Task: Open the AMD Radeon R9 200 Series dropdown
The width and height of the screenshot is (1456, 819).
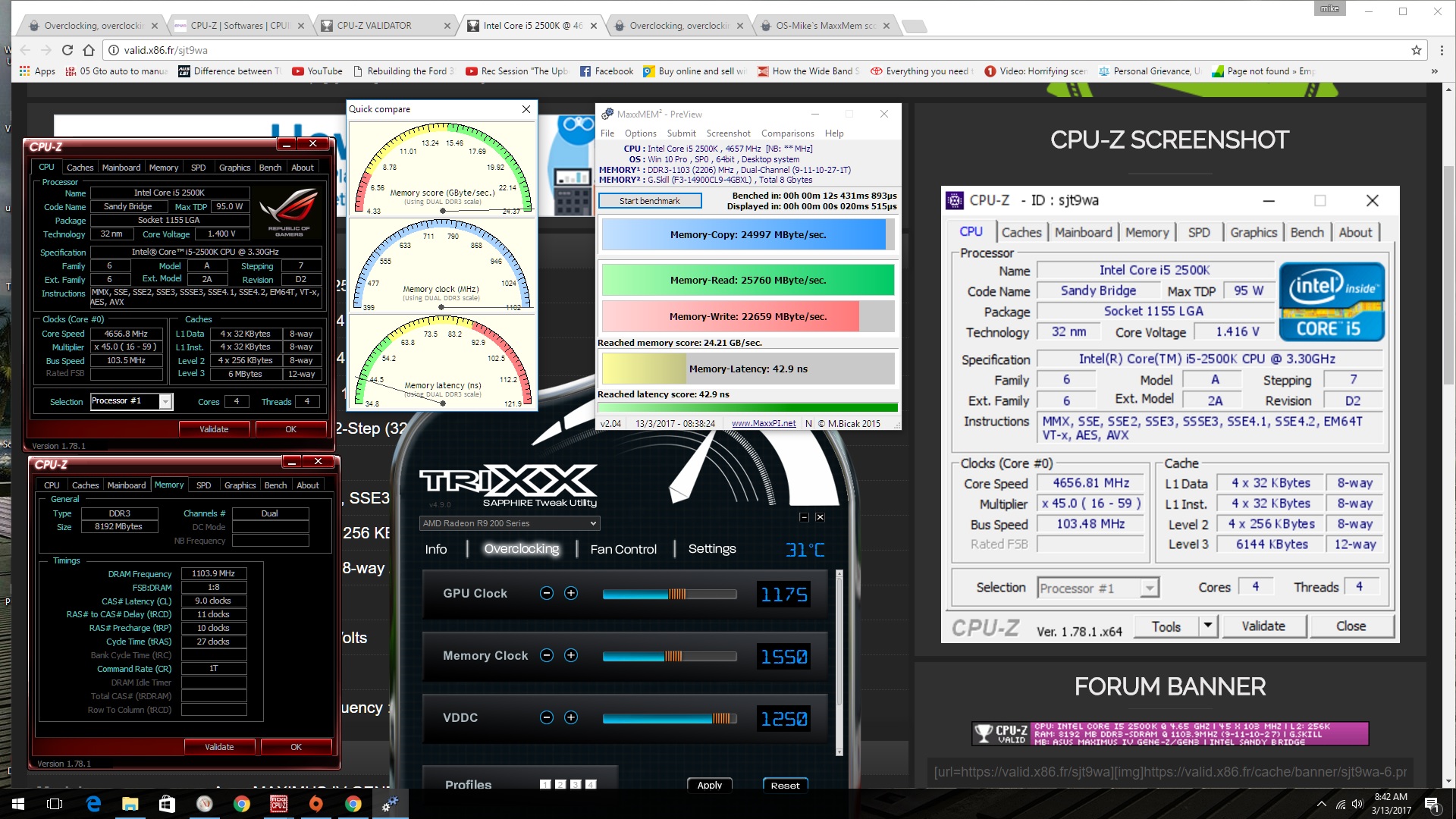Action: [x=510, y=523]
